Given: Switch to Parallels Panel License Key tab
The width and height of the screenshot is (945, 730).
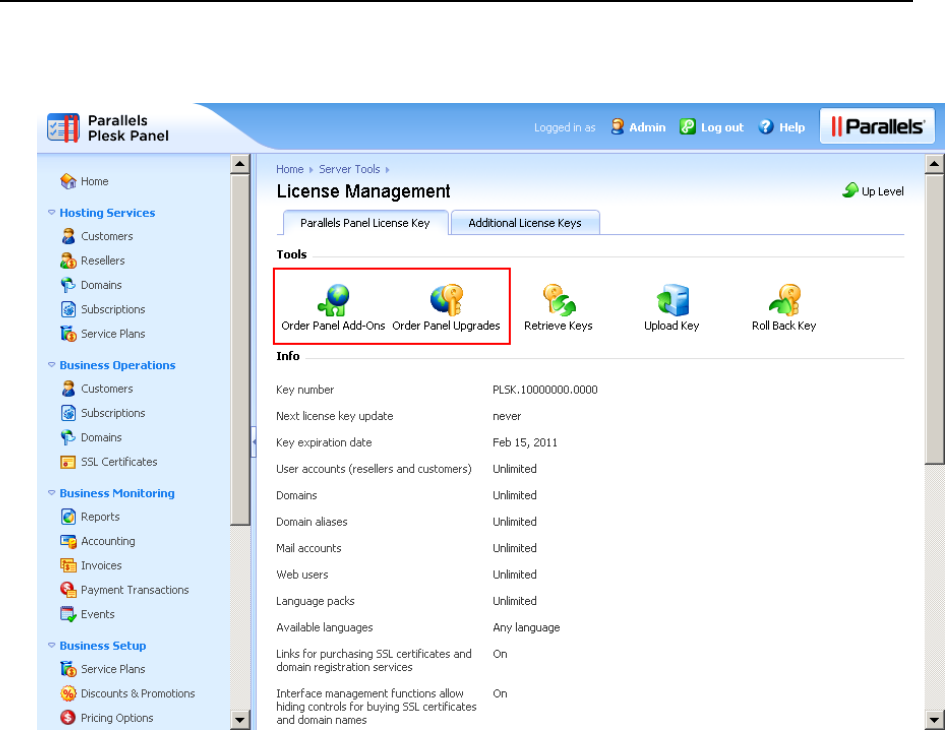Looking at the screenshot, I should [365, 223].
